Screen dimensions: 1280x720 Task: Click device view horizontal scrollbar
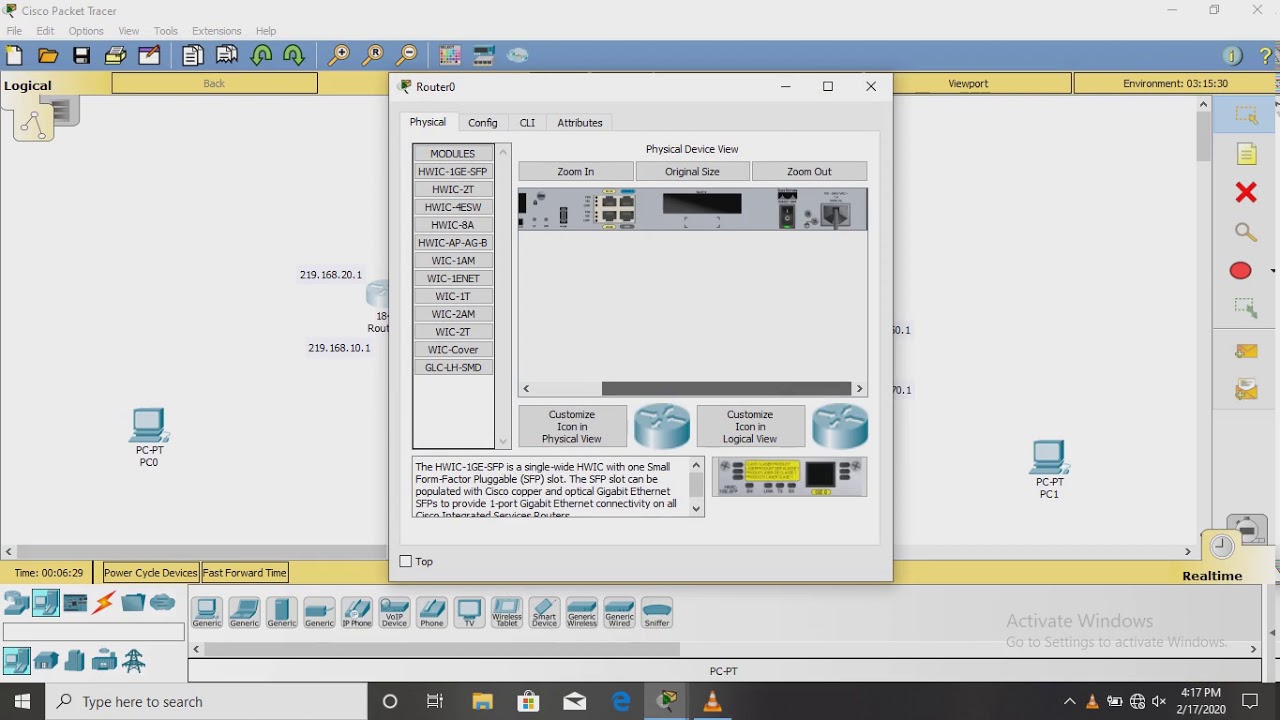pyautogui.click(x=726, y=388)
